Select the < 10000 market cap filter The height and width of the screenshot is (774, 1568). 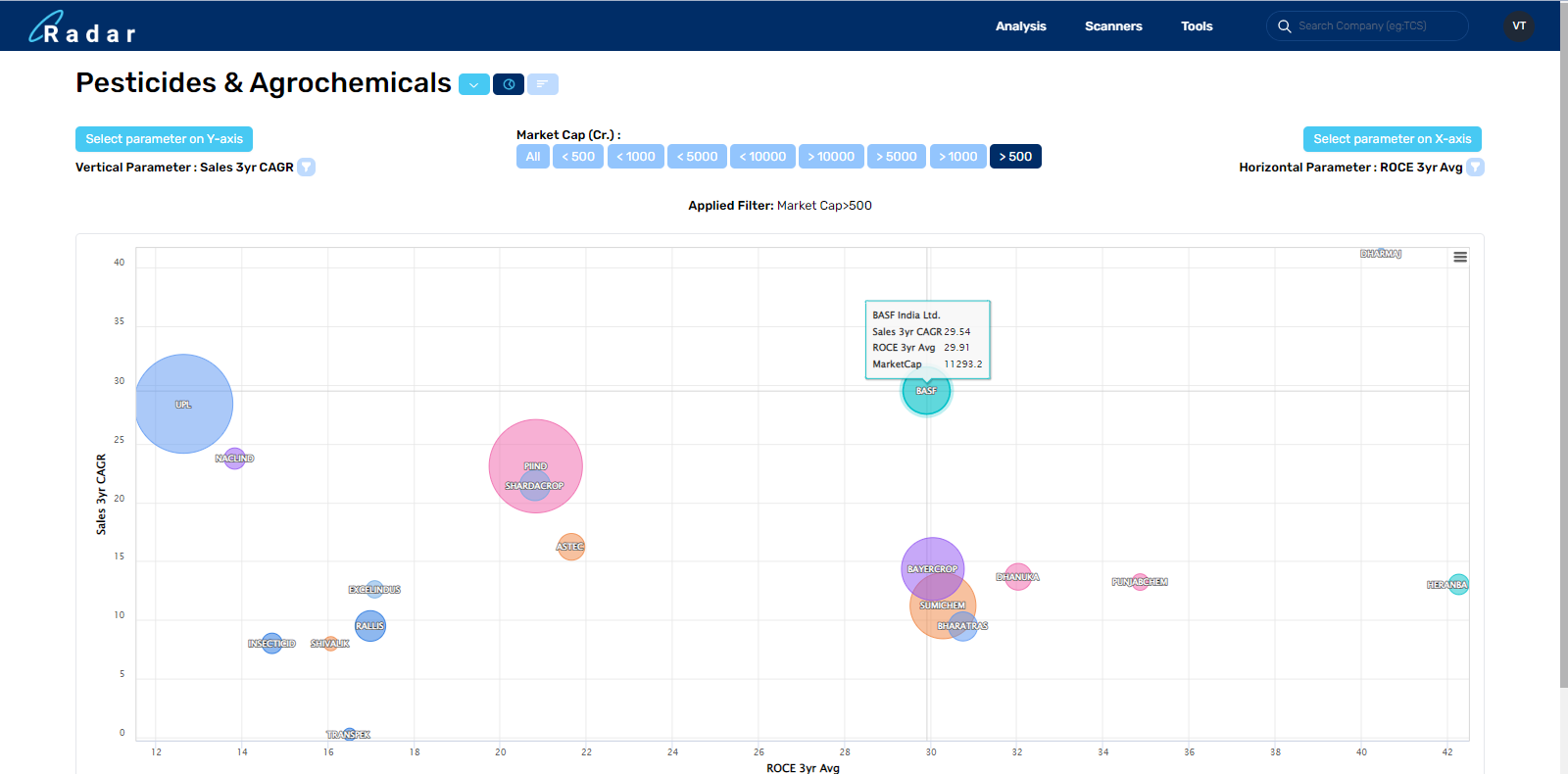click(x=762, y=157)
